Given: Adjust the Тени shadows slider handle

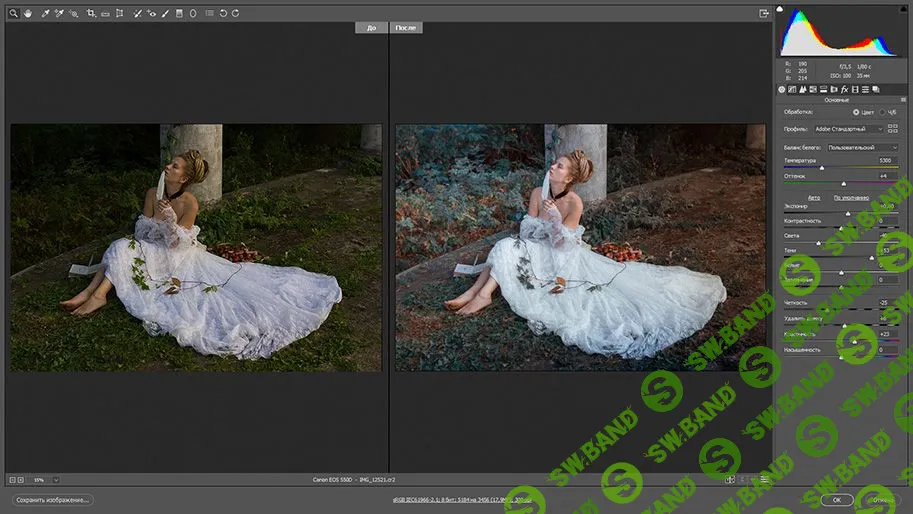Looking at the screenshot, I should tap(872, 257).
